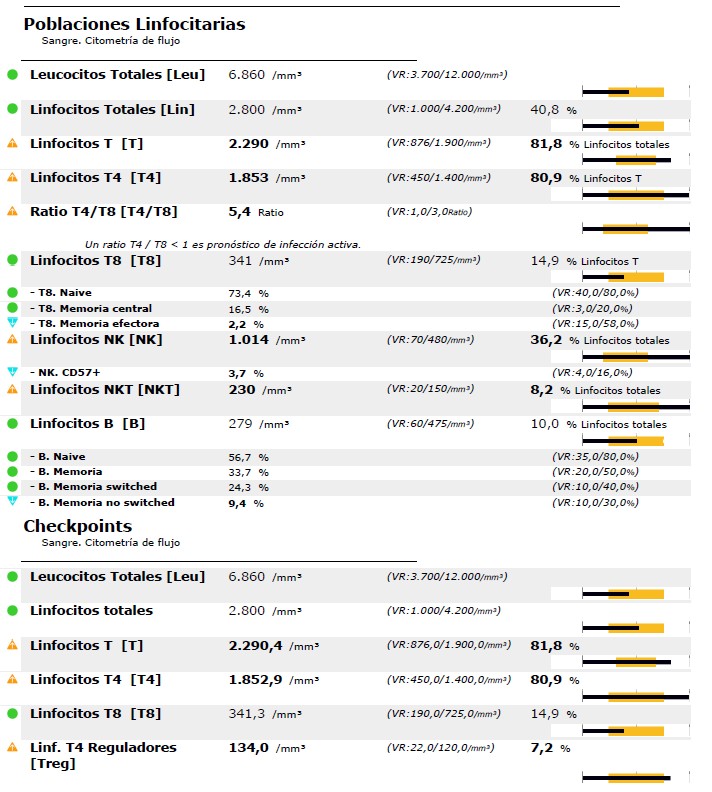Click the warning triangle next to Ratio T4/T8
Image resolution: width=712 pixels, height=792 pixels.
12,211
